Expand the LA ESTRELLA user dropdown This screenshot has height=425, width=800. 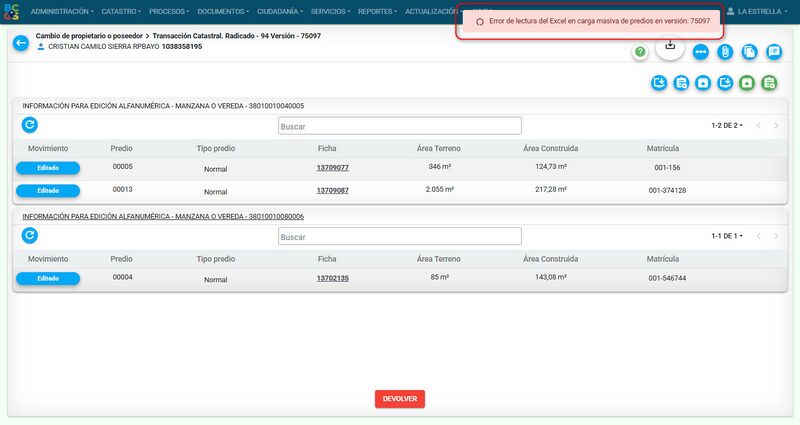coord(762,11)
